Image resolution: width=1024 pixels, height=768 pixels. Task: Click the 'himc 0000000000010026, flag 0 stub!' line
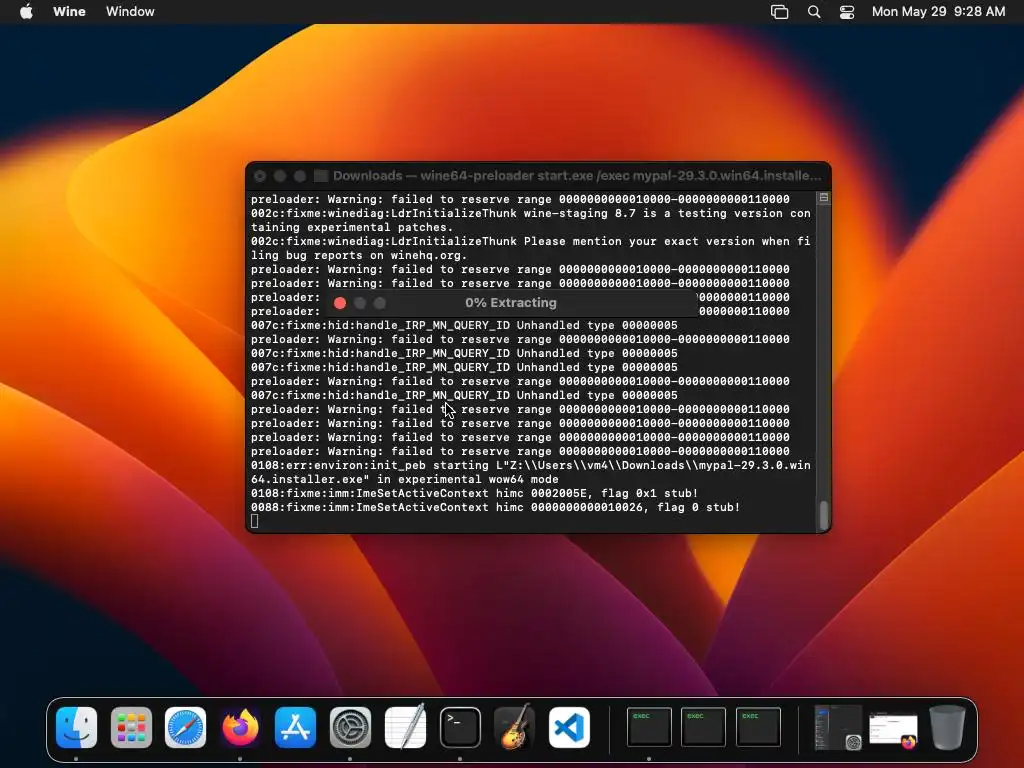click(495, 507)
